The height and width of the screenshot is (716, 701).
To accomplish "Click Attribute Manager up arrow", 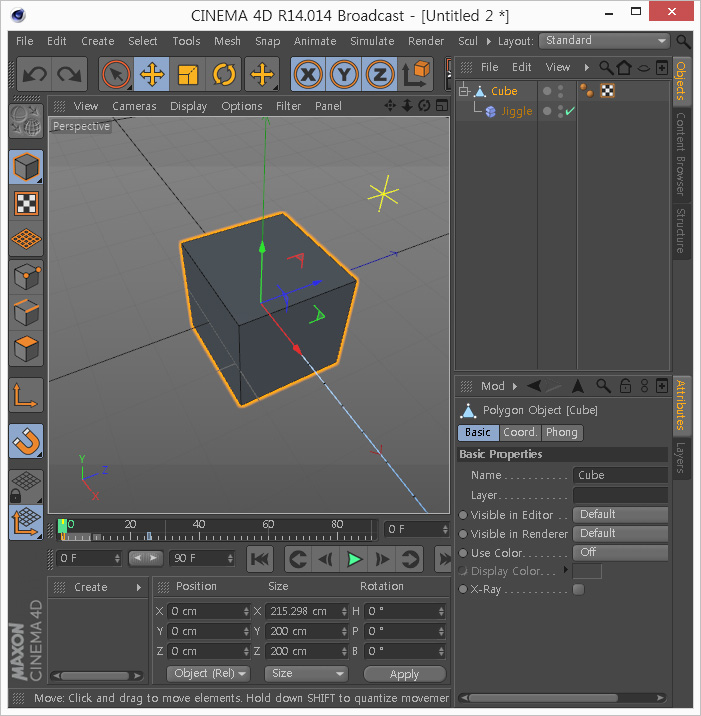I will (578, 386).
